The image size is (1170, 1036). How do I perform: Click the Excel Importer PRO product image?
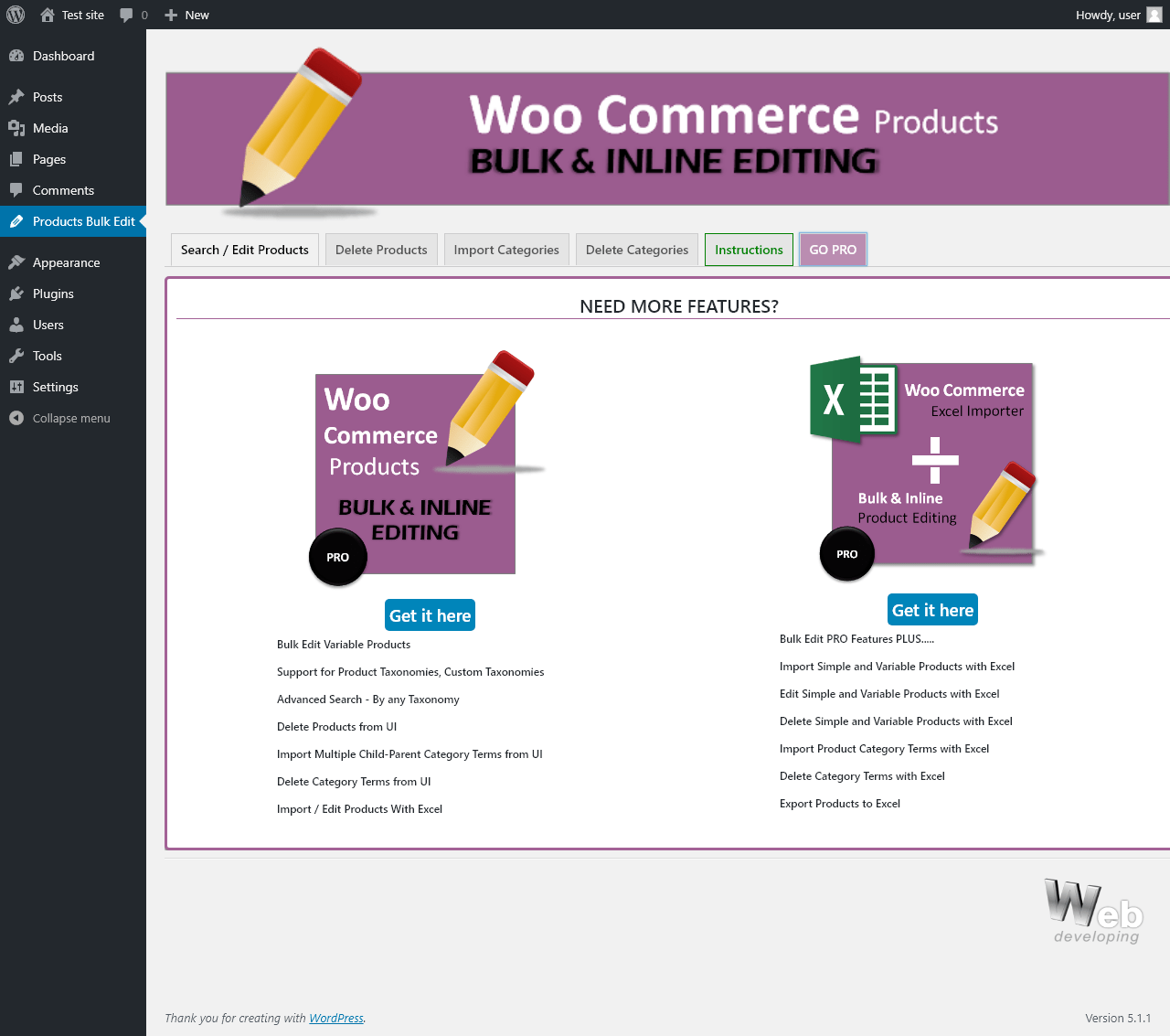point(927,468)
